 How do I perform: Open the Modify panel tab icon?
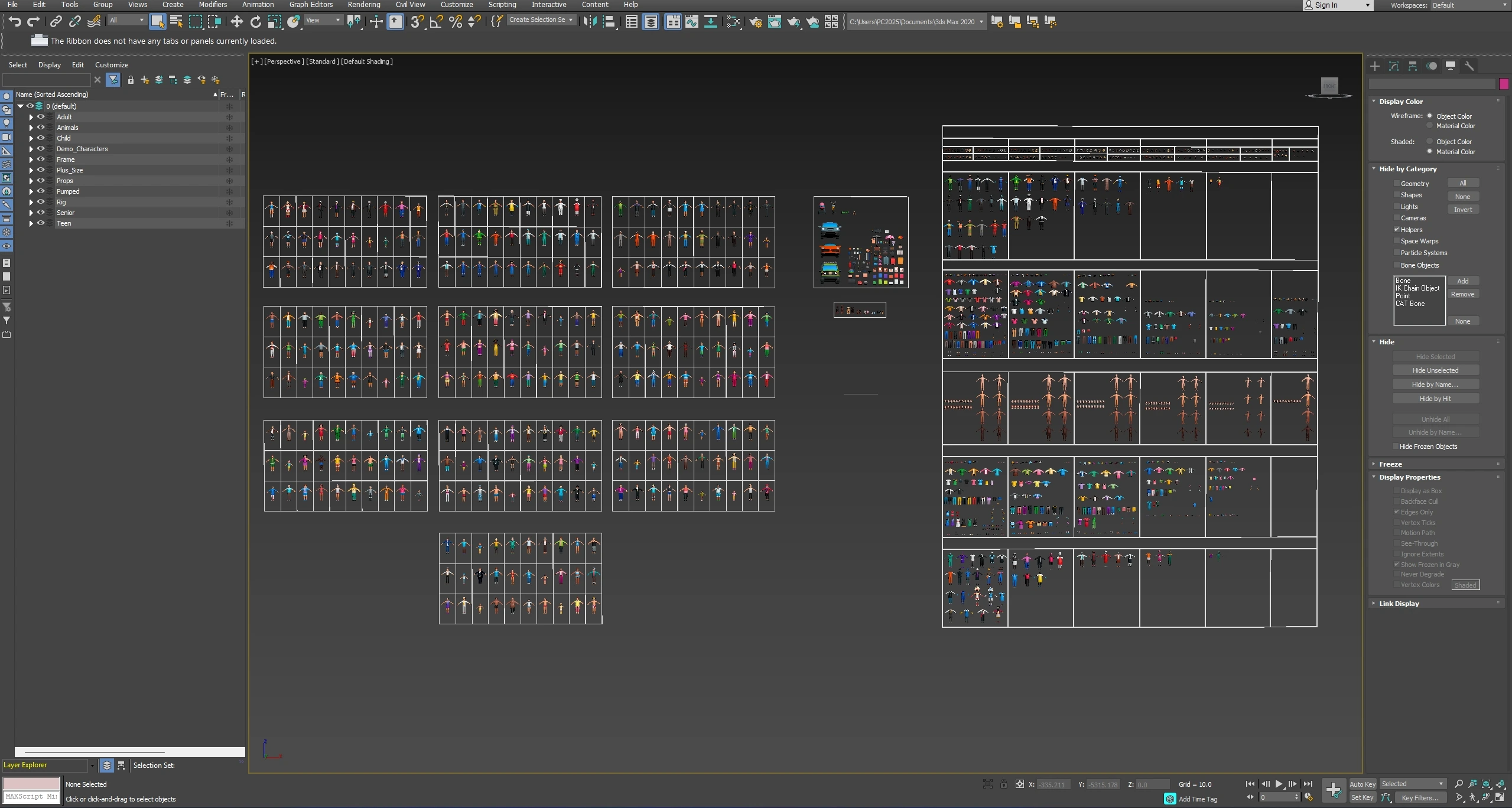pyautogui.click(x=1393, y=66)
